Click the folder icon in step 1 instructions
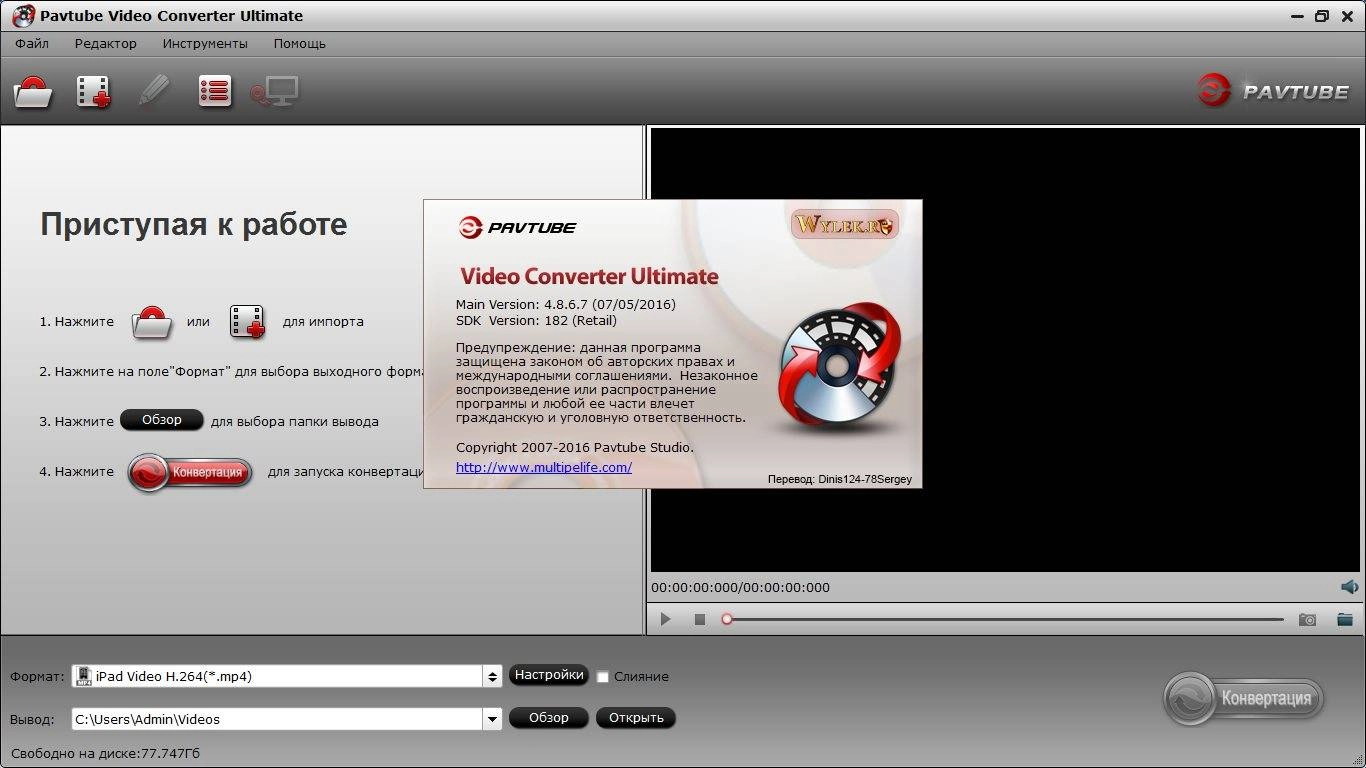Screen dimensions: 1366x768 coord(151,322)
